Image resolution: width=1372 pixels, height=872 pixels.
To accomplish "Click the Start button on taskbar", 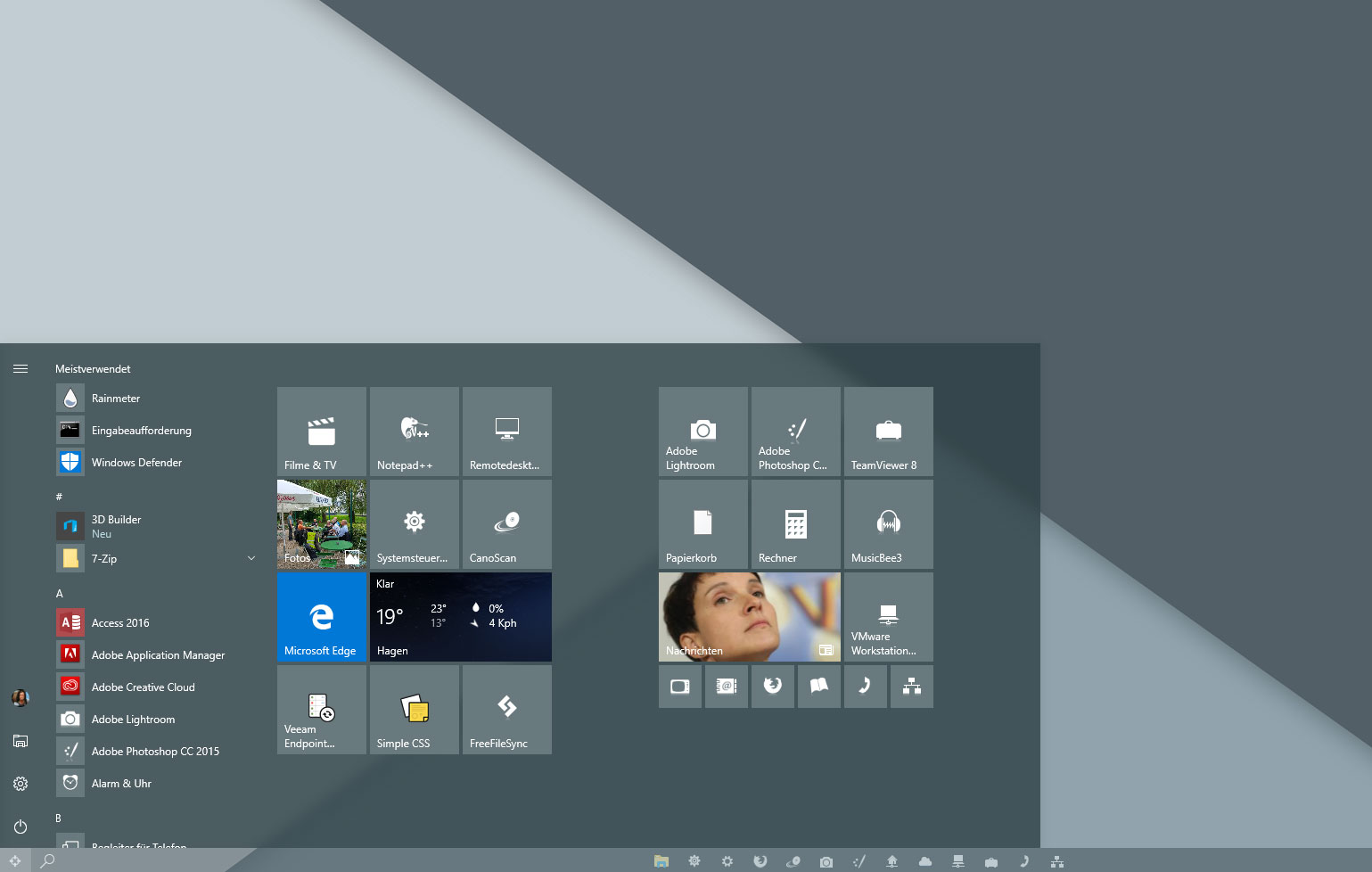I will [15, 860].
